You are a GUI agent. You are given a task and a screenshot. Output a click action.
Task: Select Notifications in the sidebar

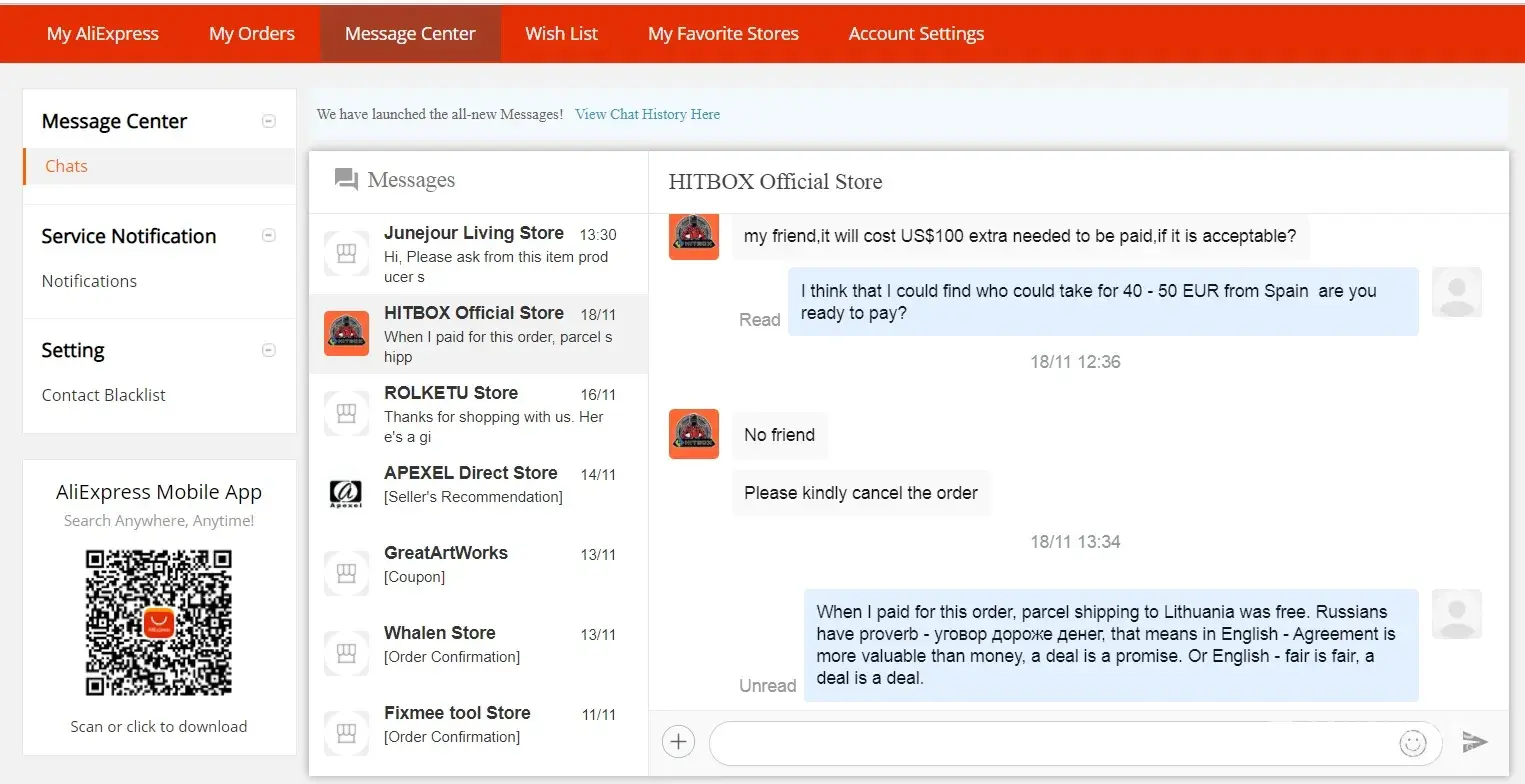pyautogui.click(x=89, y=281)
